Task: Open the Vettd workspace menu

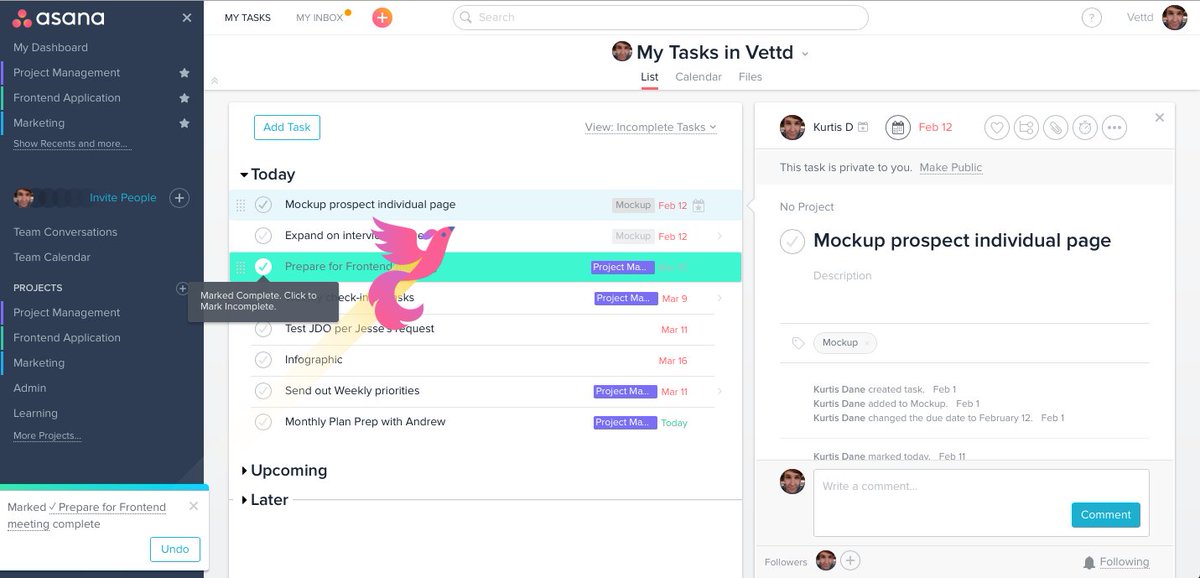Action: (1140, 17)
